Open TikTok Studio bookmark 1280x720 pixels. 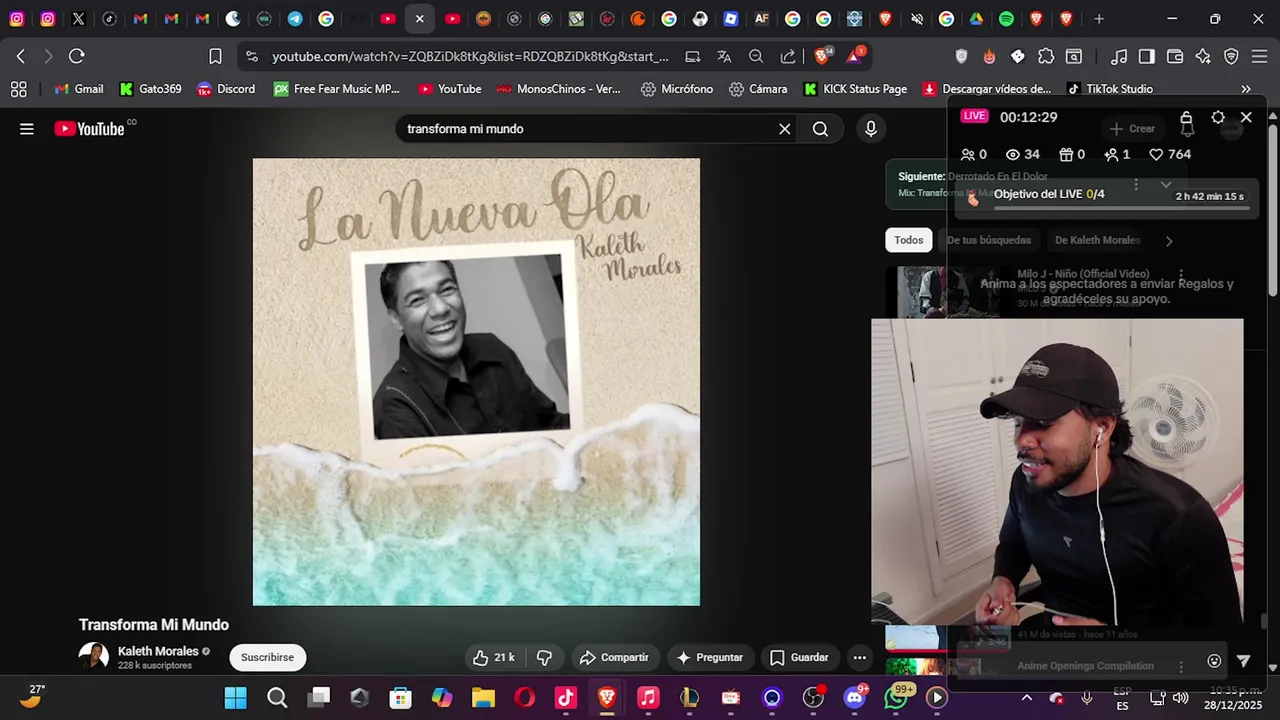tap(1110, 89)
